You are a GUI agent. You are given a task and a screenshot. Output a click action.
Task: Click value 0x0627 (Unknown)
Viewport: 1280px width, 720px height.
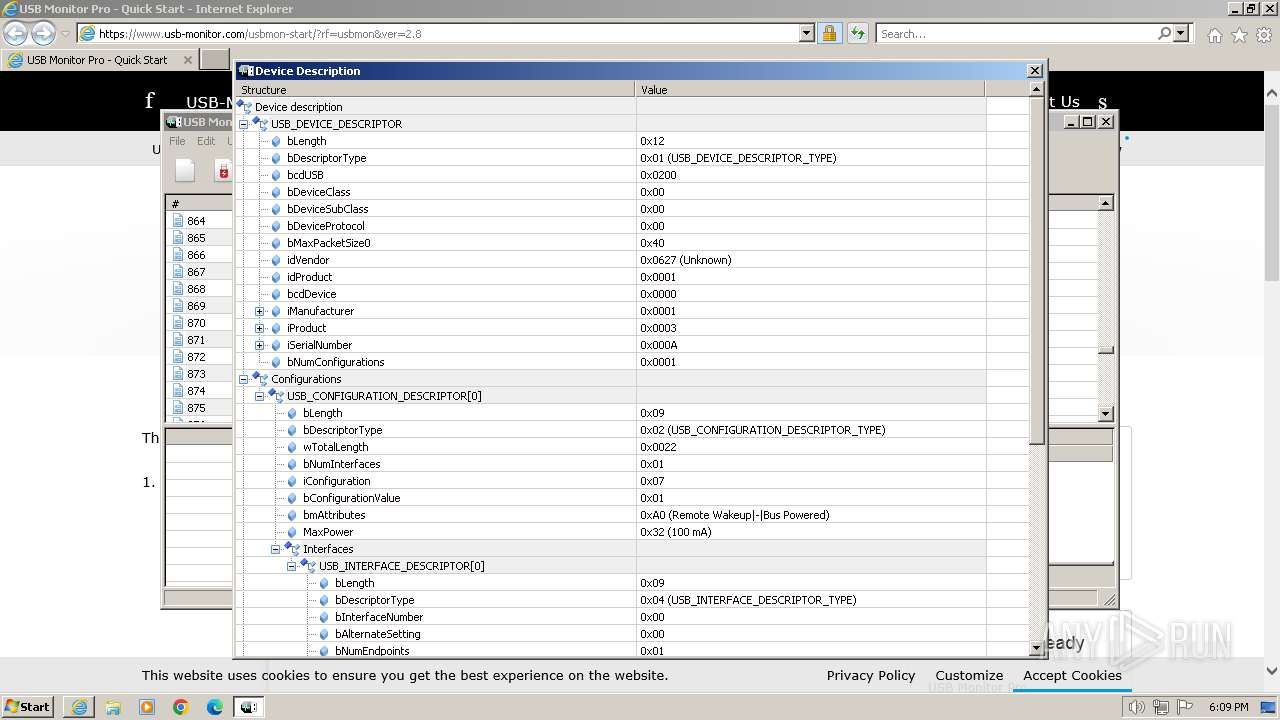coord(686,260)
